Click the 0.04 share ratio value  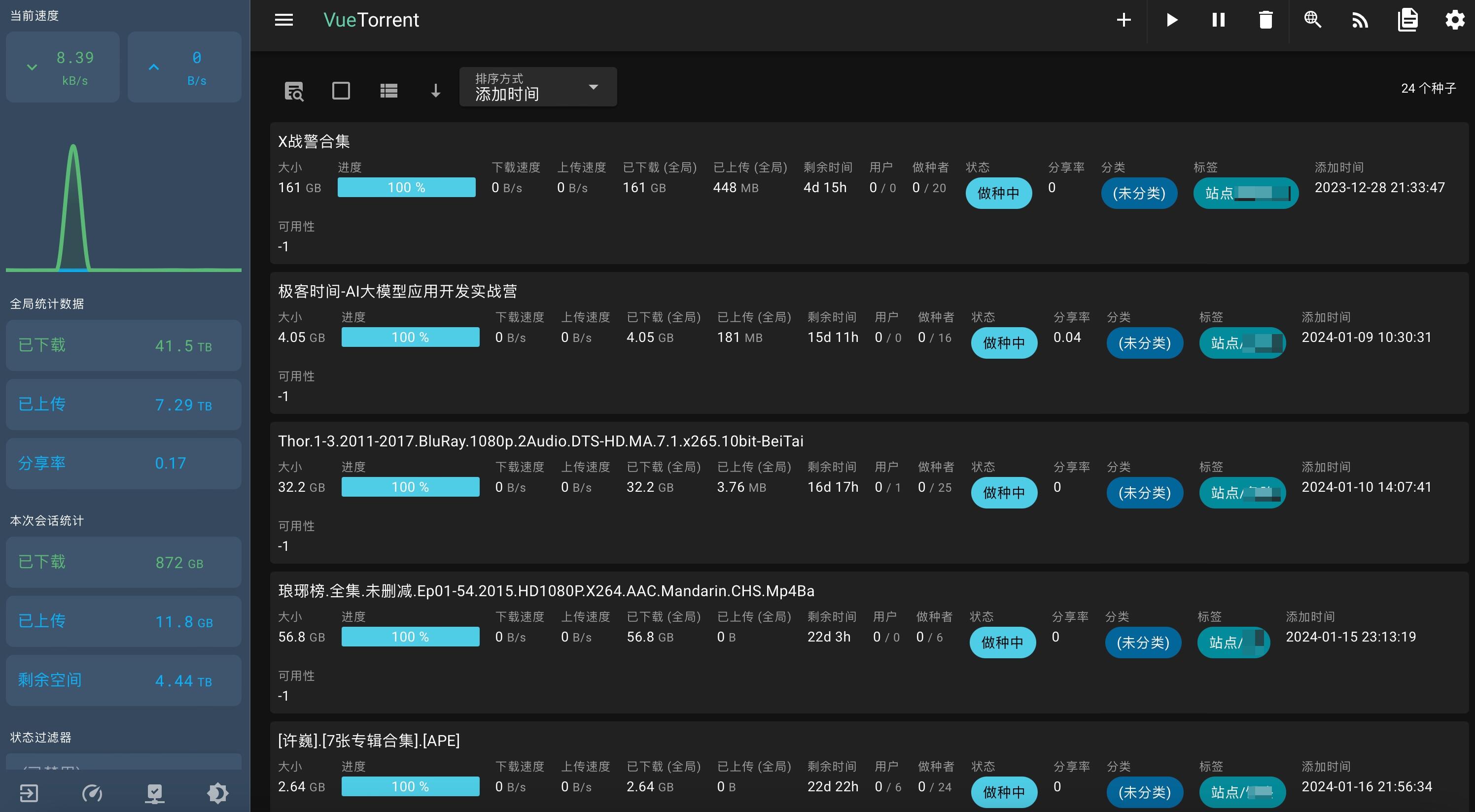pyautogui.click(x=1067, y=338)
